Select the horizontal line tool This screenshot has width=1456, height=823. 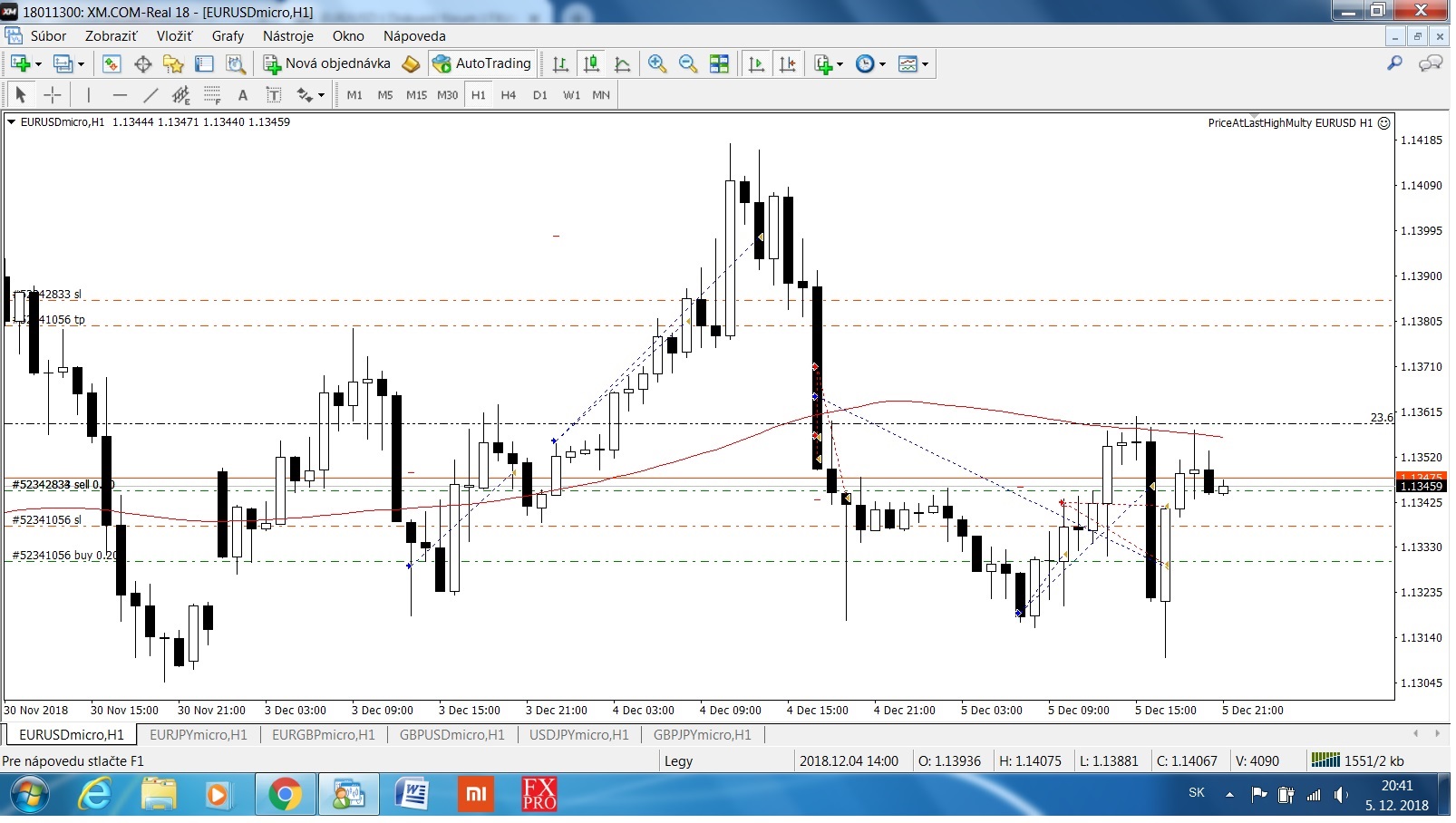(120, 94)
